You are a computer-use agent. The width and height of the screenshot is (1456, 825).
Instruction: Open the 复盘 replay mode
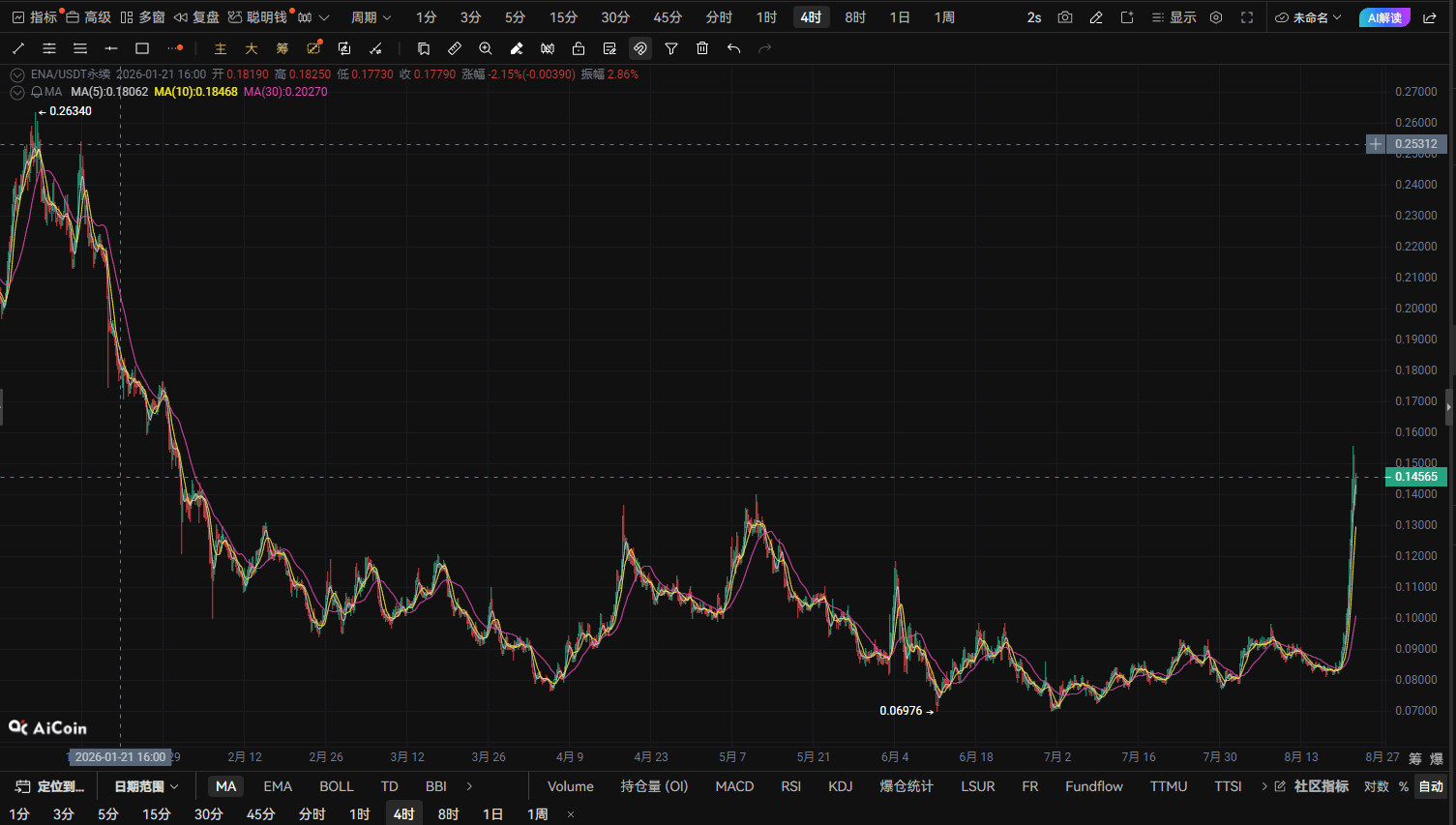[196, 17]
